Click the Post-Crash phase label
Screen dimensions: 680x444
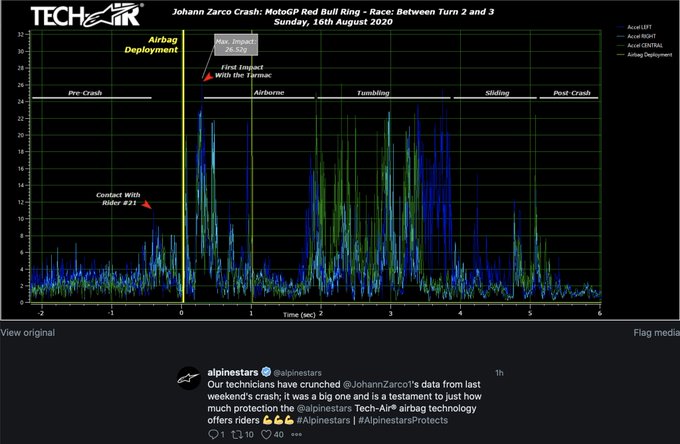pos(572,93)
